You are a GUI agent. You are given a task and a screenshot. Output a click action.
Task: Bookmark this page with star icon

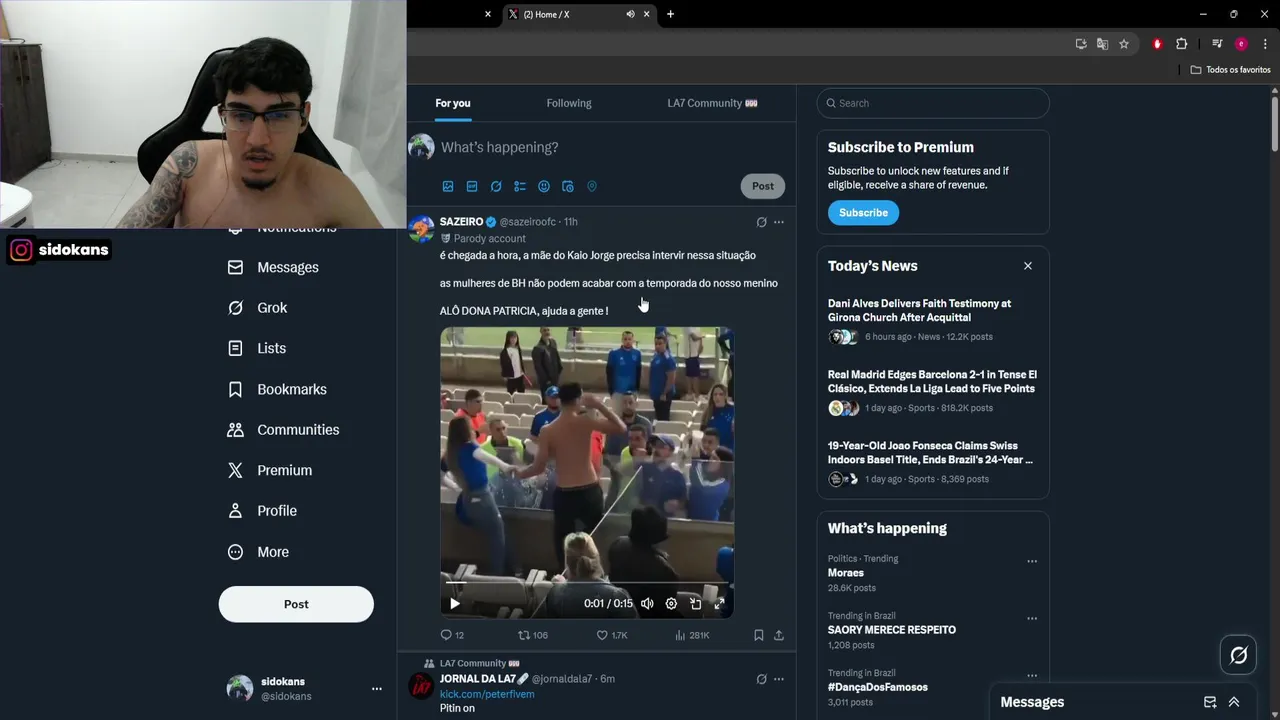[1124, 44]
